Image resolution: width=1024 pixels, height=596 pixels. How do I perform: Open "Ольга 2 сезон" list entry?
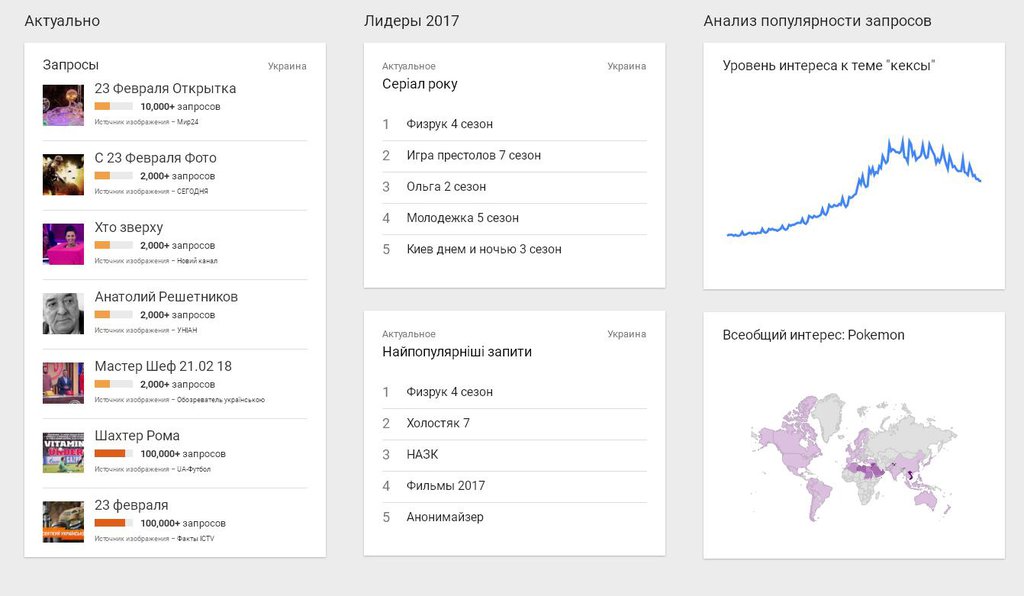(446, 186)
